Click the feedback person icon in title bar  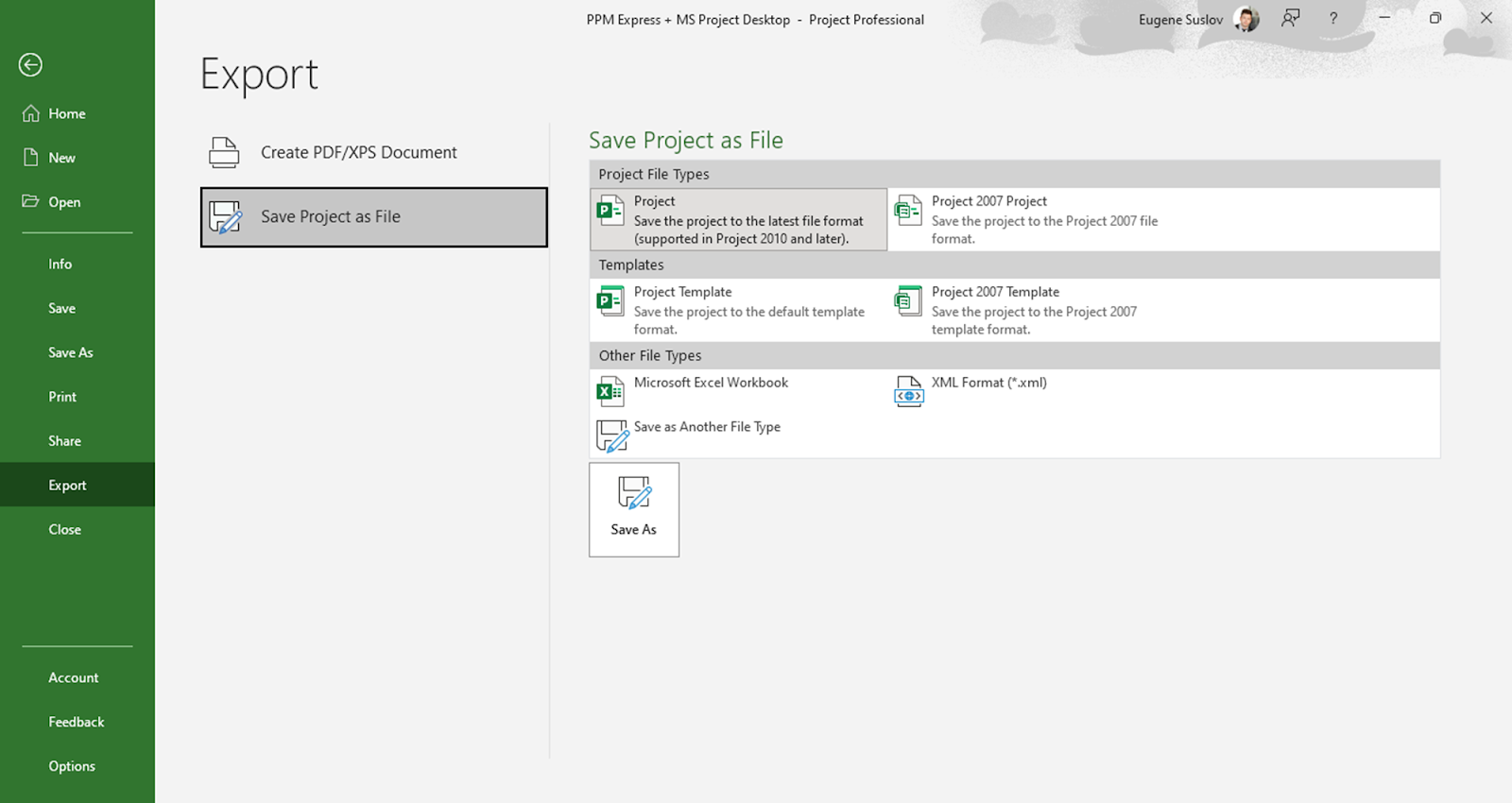tap(1290, 18)
